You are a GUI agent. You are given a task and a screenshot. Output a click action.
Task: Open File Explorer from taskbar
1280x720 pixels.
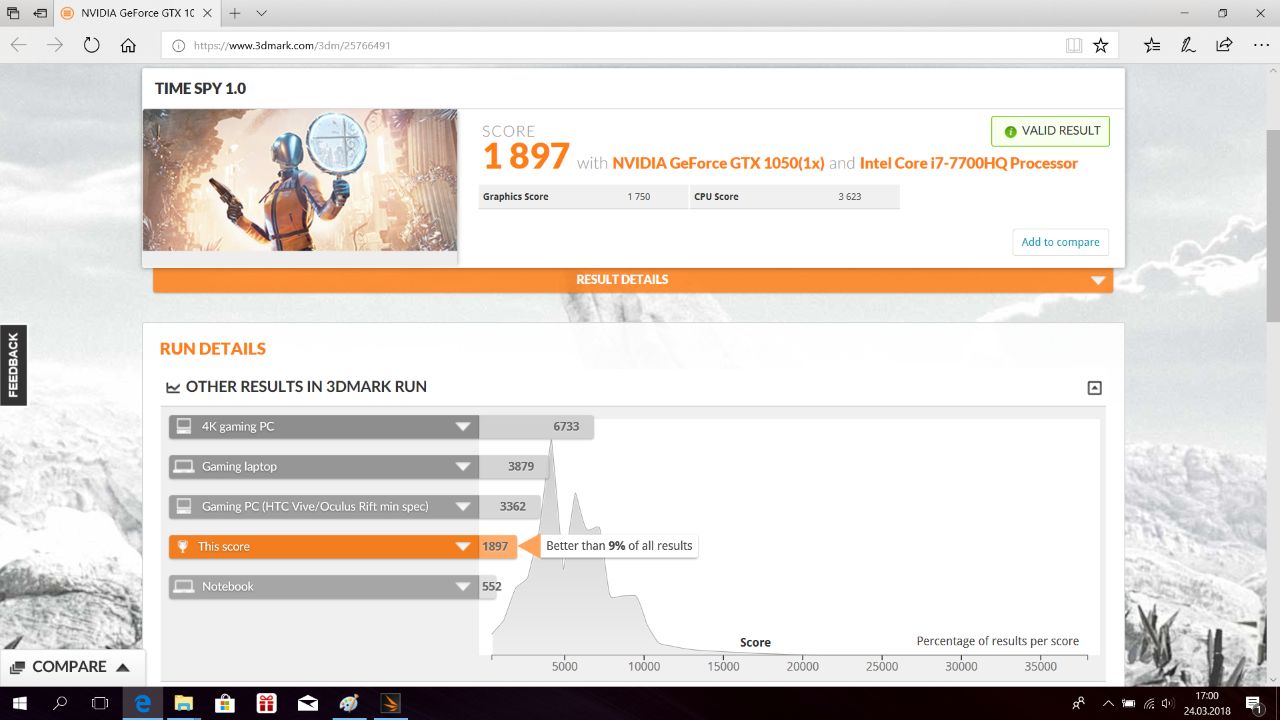pos(183,703)
